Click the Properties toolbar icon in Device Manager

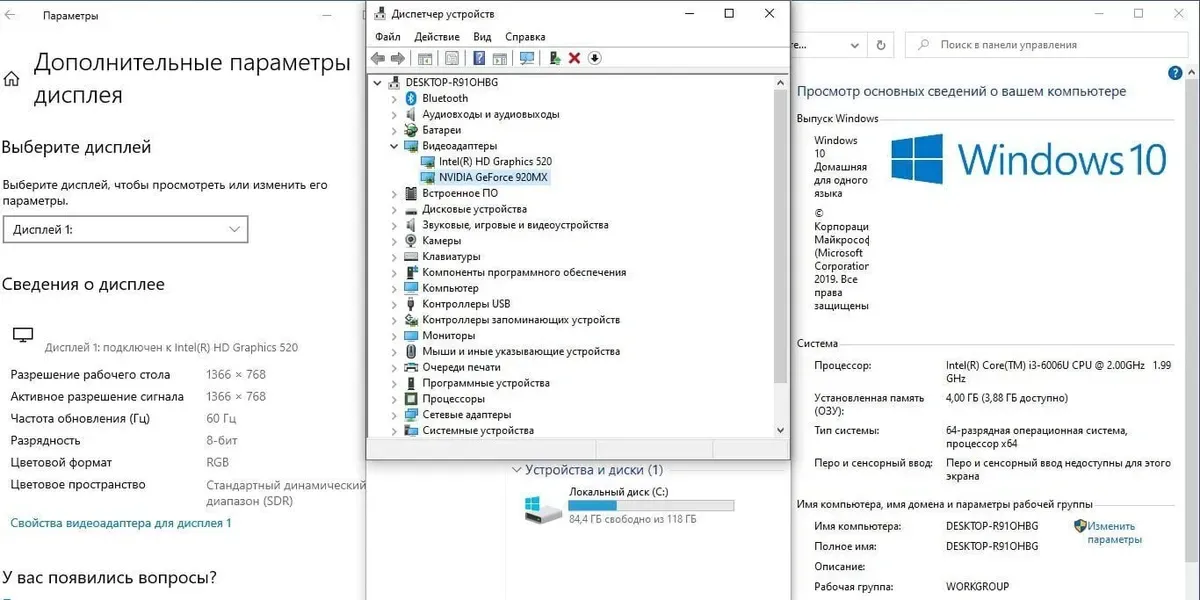(x=452, y=58)
